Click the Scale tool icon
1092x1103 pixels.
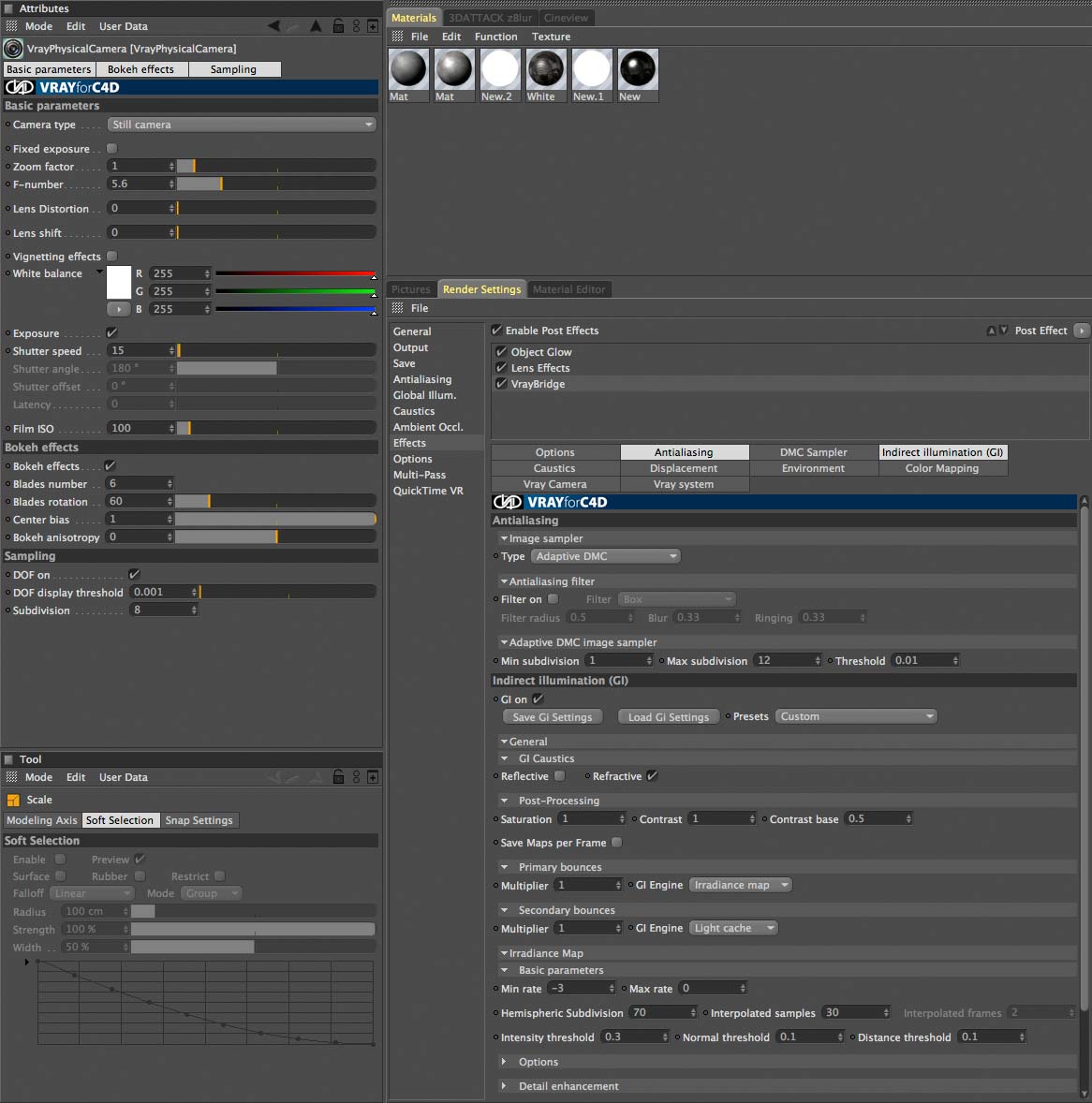tap(13, 800)
